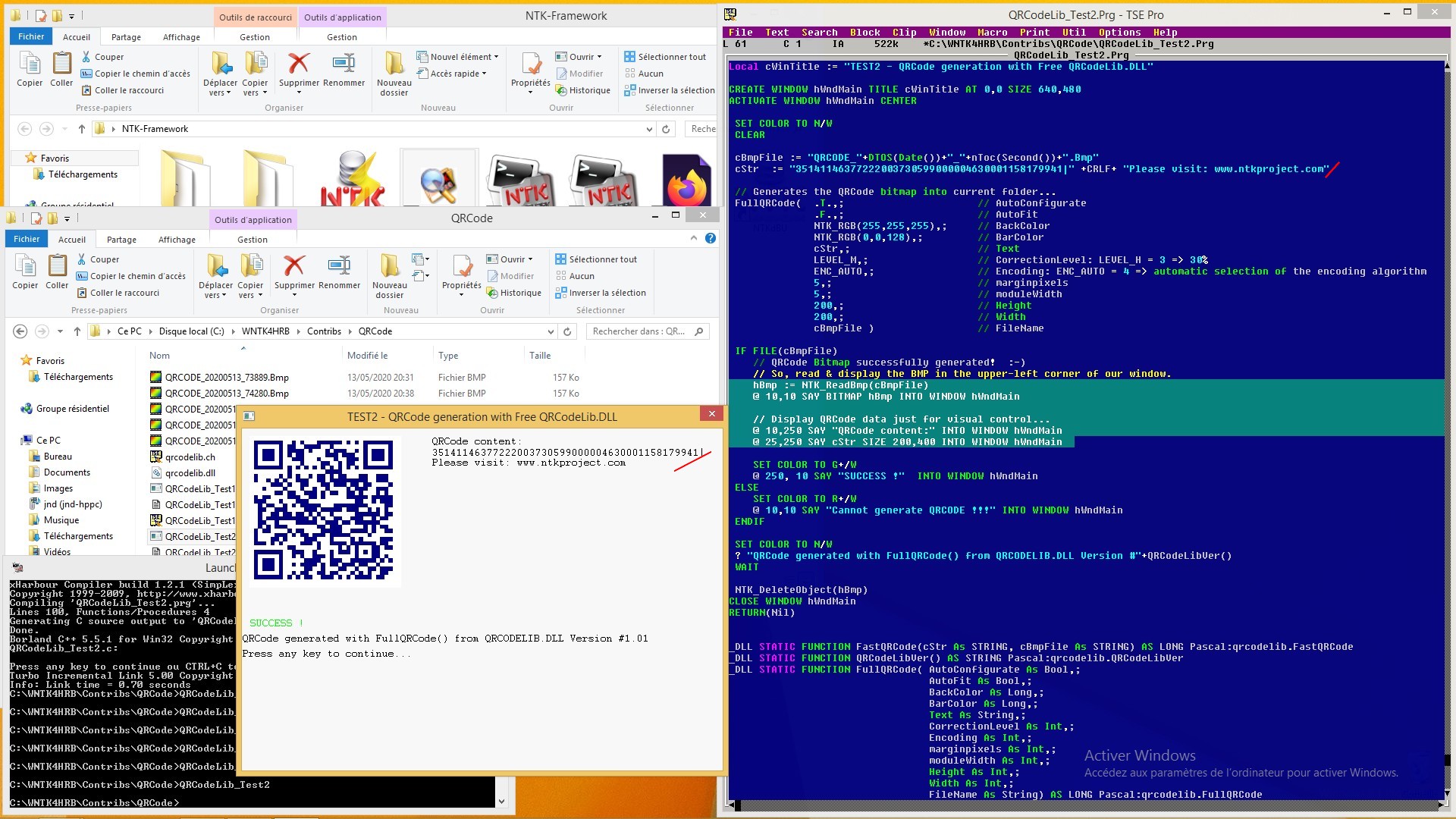Click Renommer in the QRCode window ribbon
The height and width of the screenshot is (819, 1456).
tap(339, 271)
